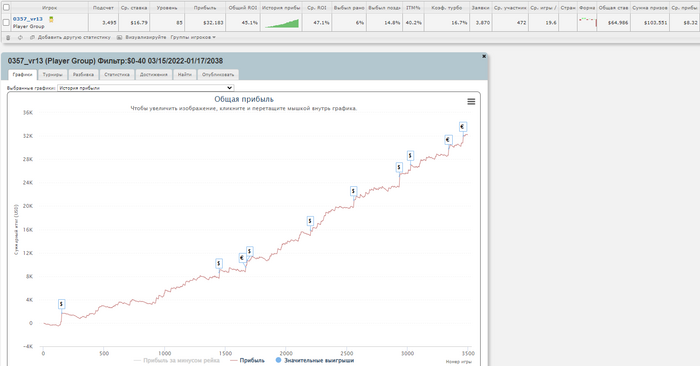700x366 pixels.
Task: Switch to the Графики tab
Action: 22,75
